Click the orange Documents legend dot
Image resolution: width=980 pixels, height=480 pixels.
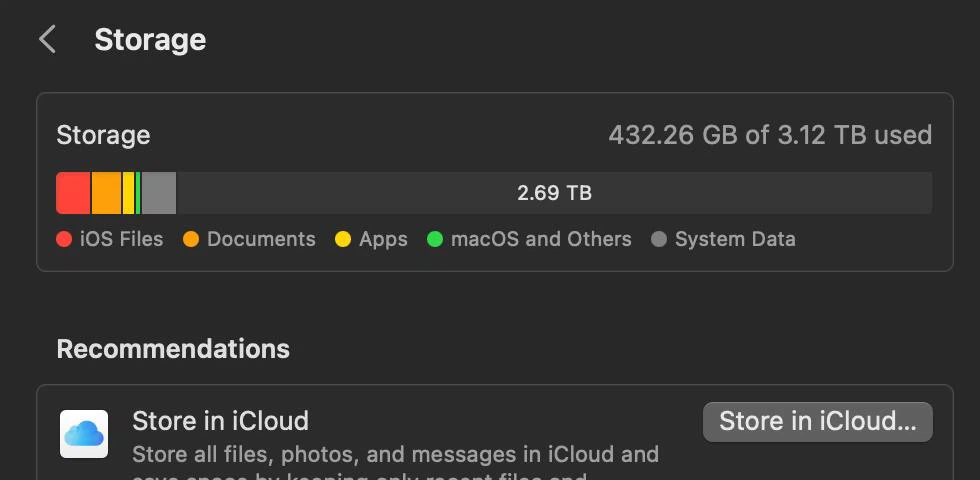191,239
